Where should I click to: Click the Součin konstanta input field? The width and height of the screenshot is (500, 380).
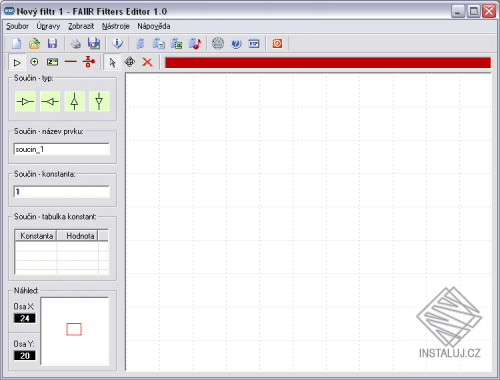[x=62, y=192]
